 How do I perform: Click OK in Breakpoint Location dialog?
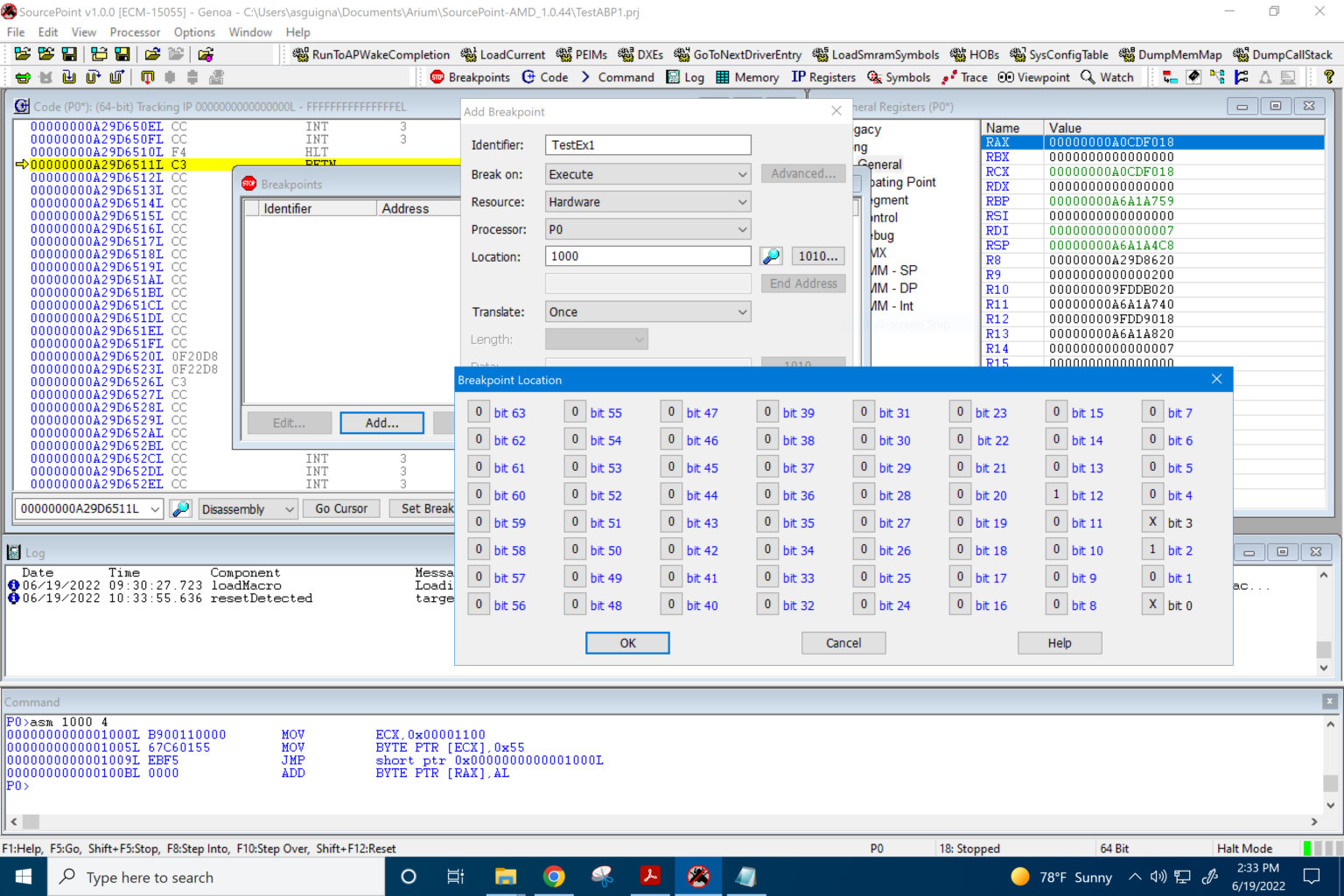626,642
